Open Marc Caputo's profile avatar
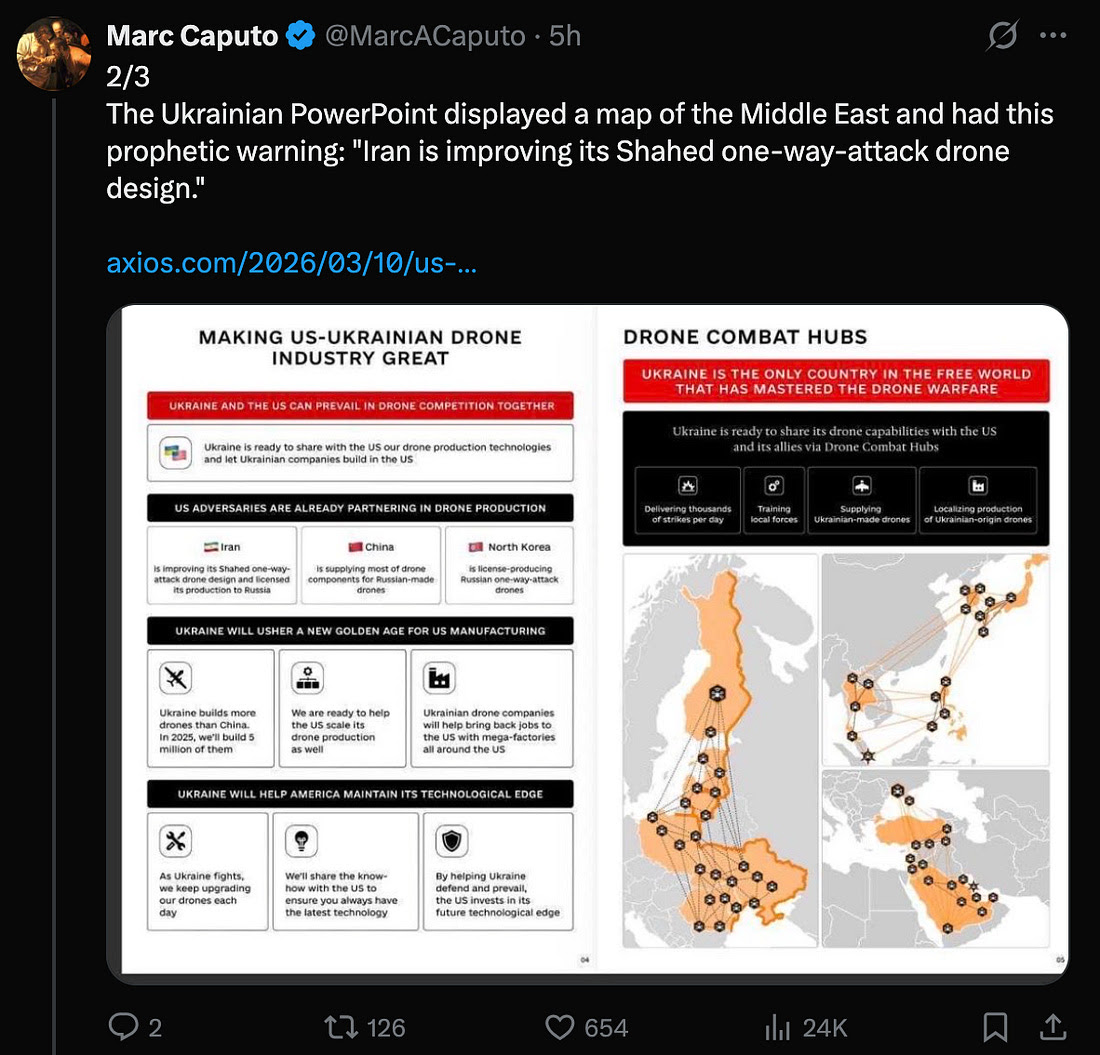 click(x=54, y=54)
